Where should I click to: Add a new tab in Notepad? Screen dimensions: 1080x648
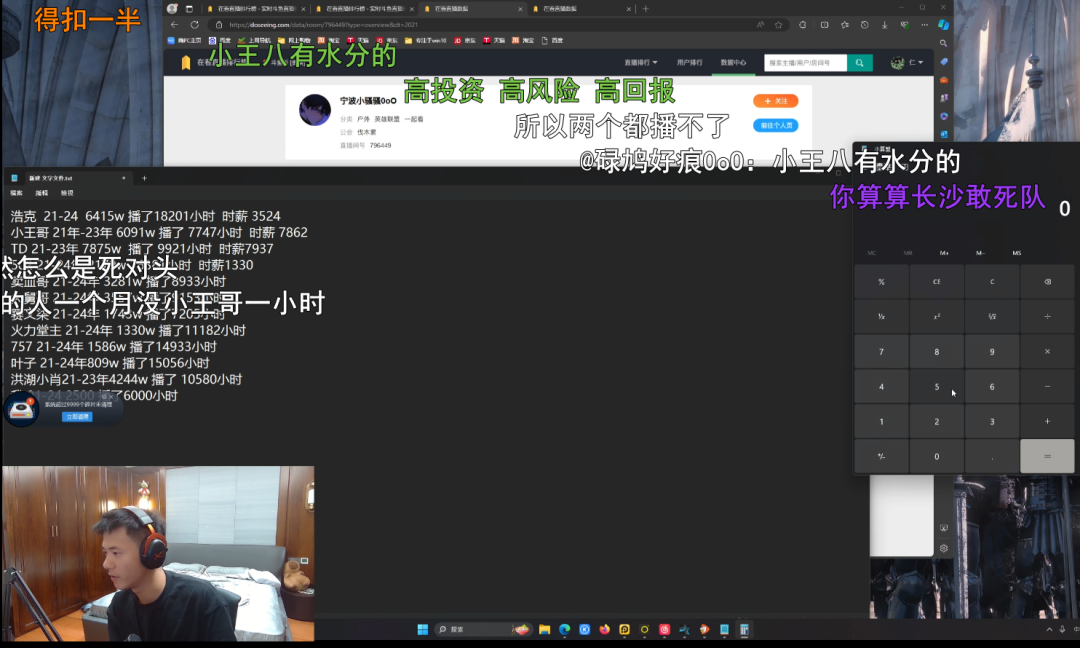tap(145, 178)
